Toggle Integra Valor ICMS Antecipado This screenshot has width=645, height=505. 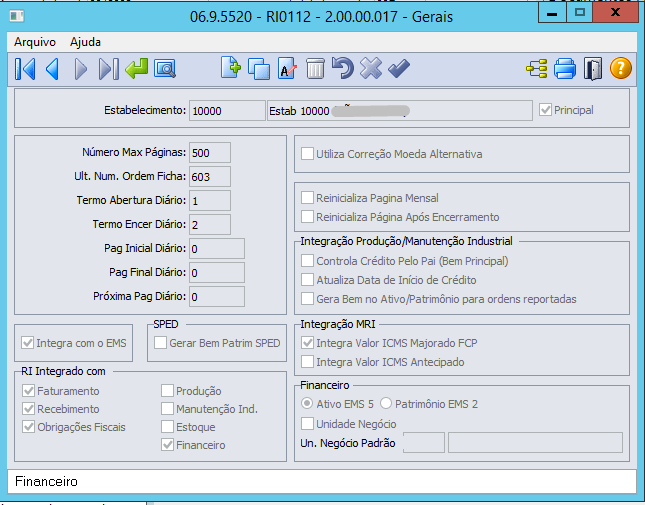(x=307, y=361)
